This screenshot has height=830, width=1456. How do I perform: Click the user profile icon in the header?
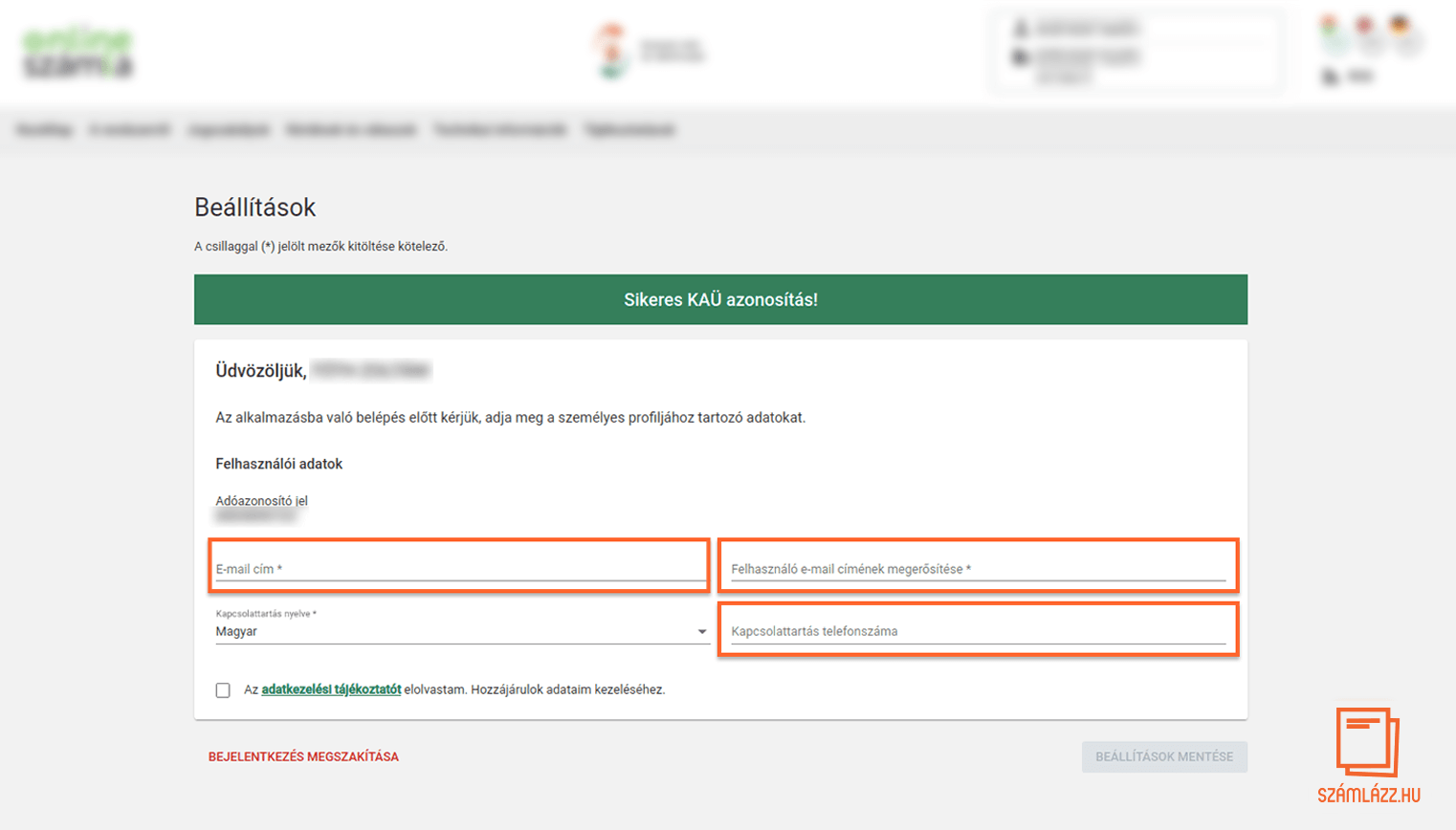coord(1021,29)
